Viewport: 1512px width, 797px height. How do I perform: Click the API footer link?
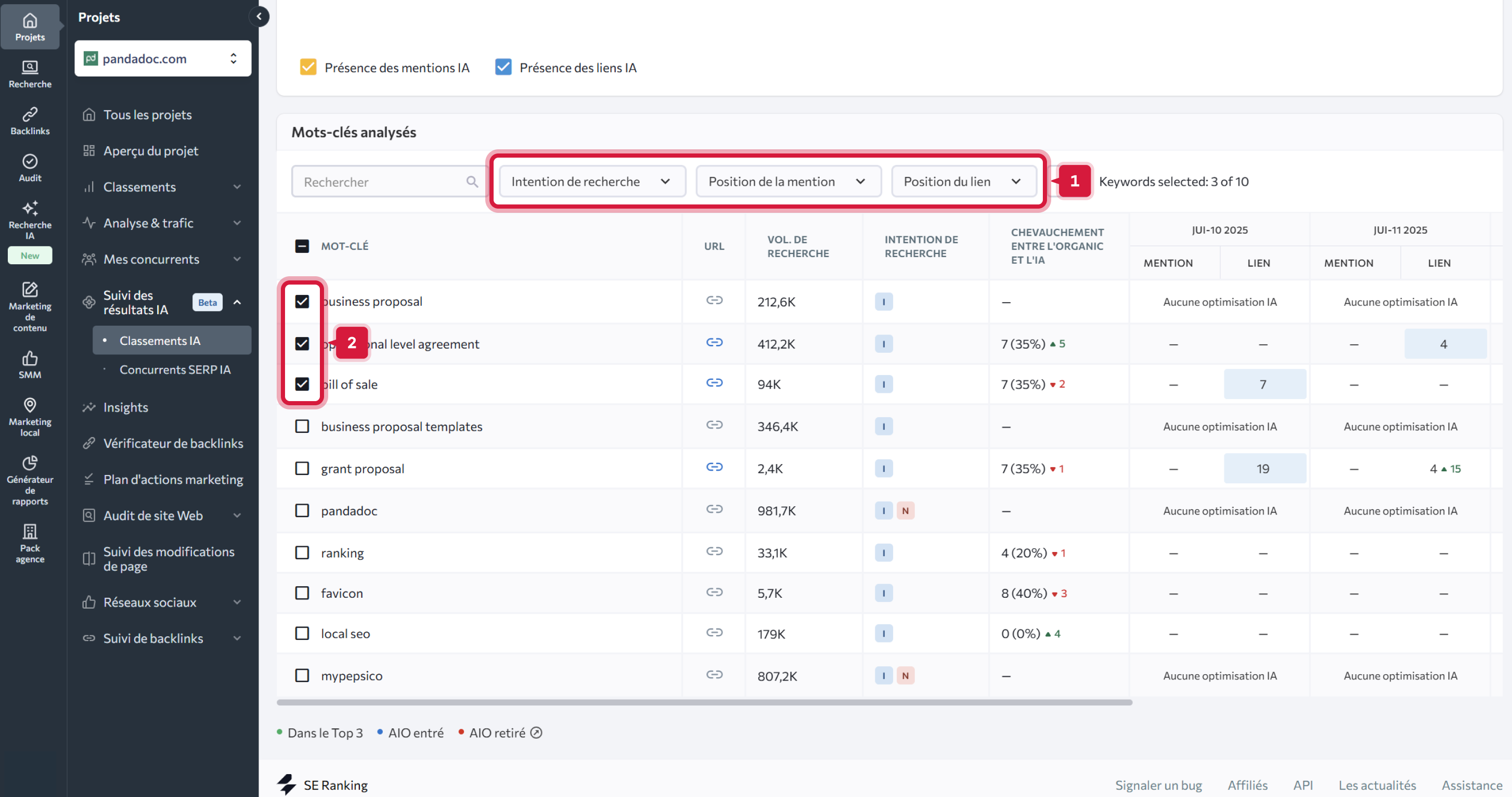[x=1302, y=785]
